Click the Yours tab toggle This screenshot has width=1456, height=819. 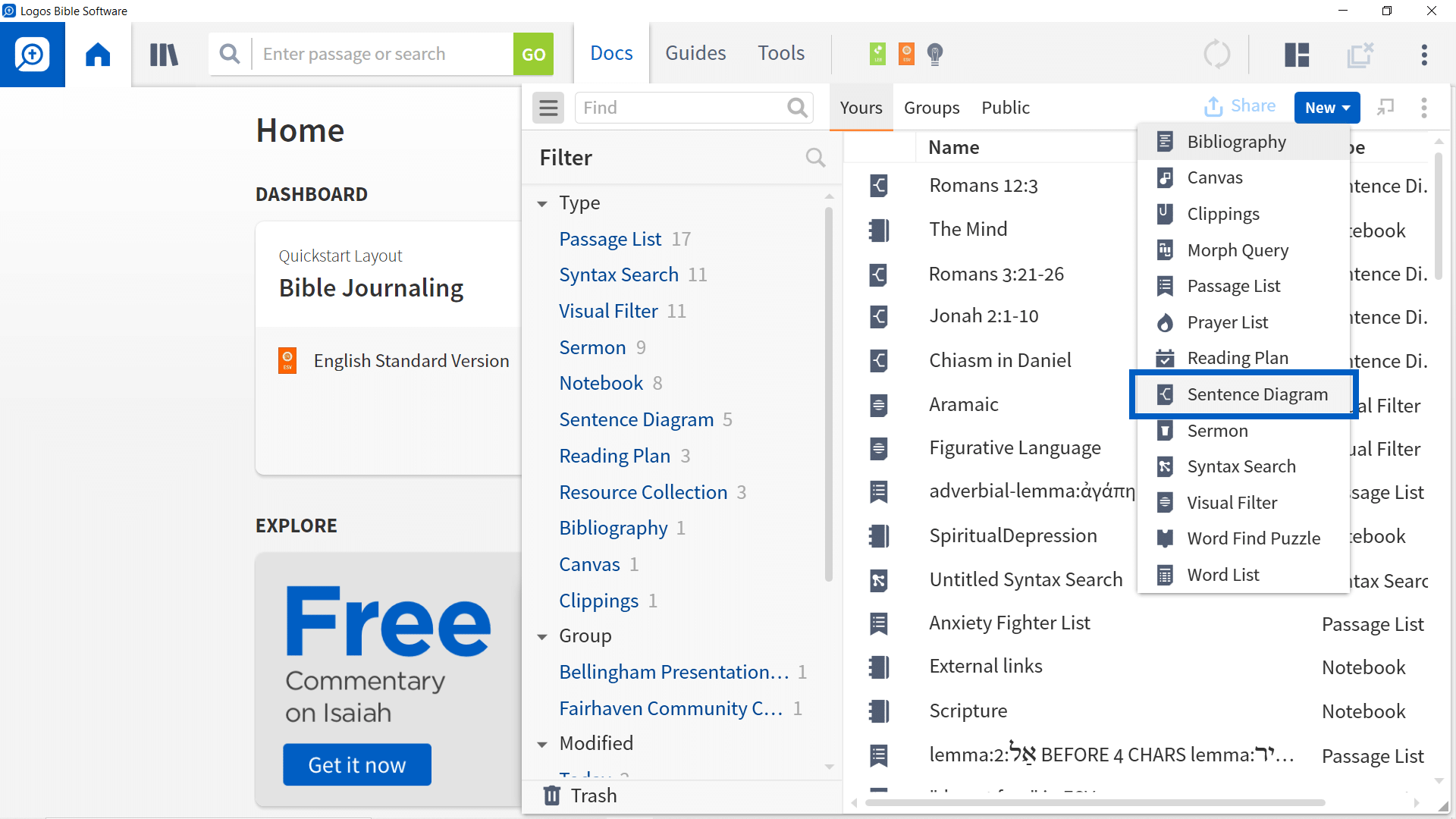pos(861,107)
